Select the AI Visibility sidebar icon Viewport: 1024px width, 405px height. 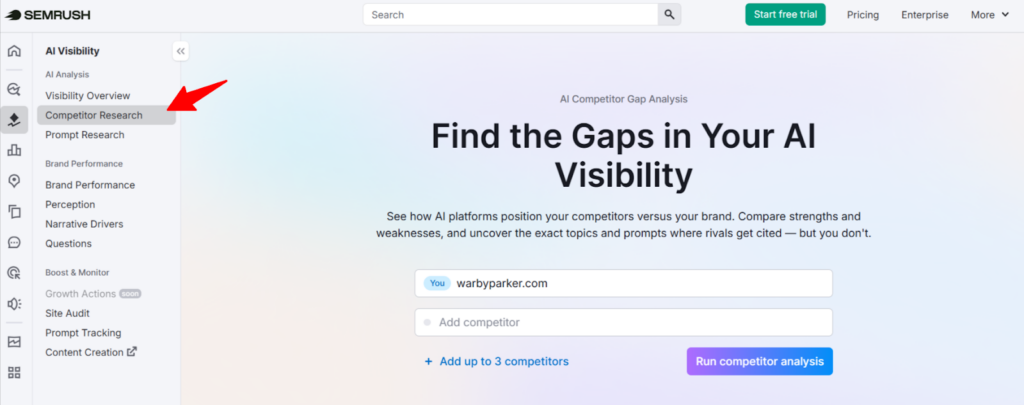point(14,120)
